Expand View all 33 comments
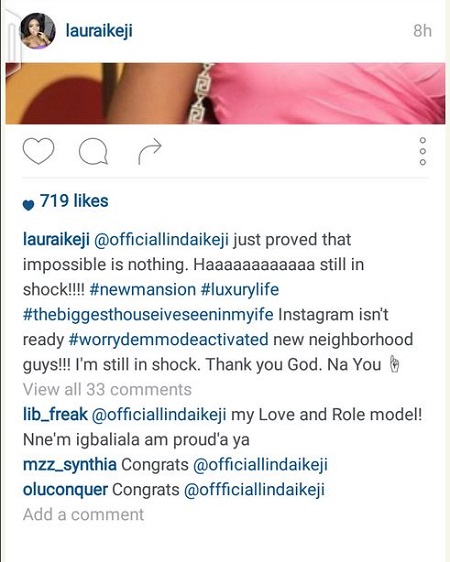Screen dimensions: 450x562 pos(107,390)
